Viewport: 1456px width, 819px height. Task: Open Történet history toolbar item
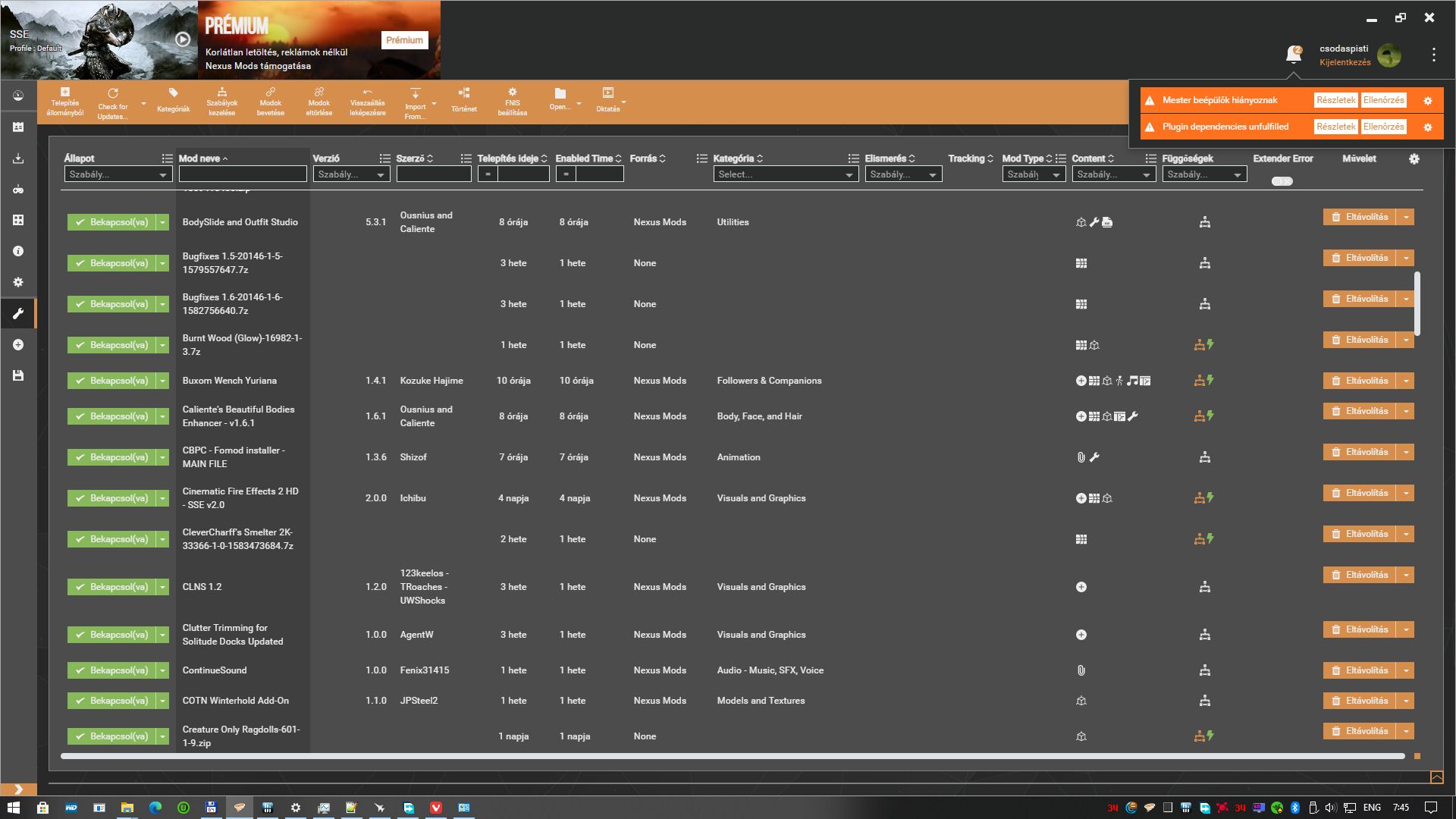click(464, 102)
